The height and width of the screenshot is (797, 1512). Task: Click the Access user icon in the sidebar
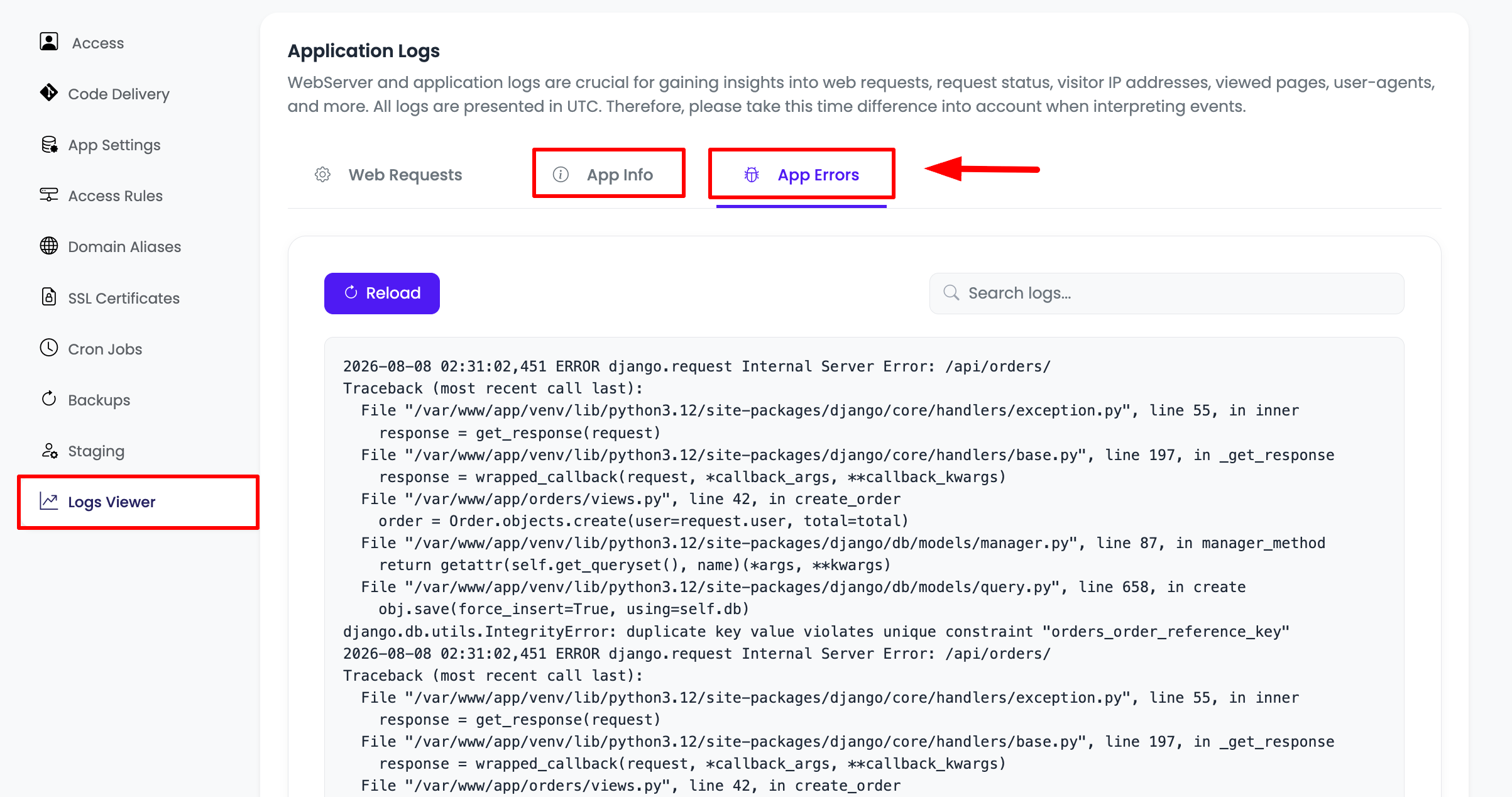49,41
